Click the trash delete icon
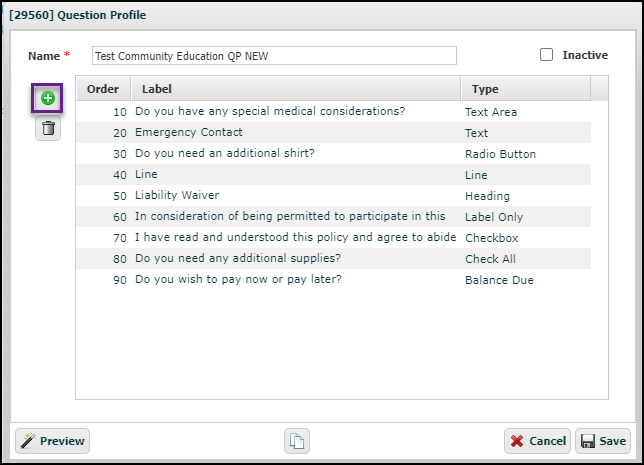The height and width of the screenshot is (465, 644). point(48,128)
